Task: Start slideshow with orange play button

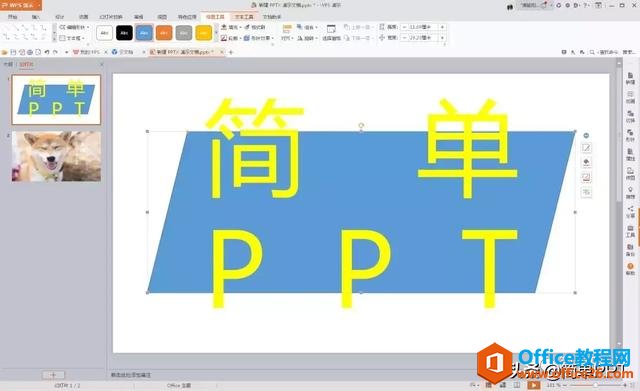Action: click(x=533, y=385)
